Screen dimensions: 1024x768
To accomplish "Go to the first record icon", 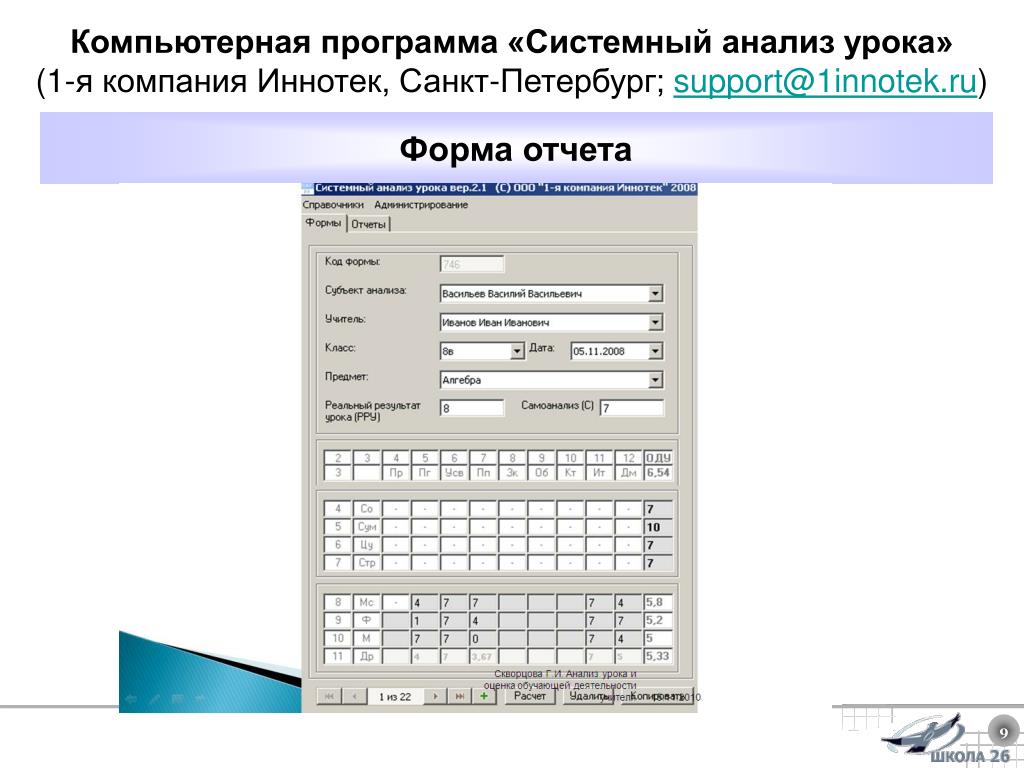I will (329, 696).
